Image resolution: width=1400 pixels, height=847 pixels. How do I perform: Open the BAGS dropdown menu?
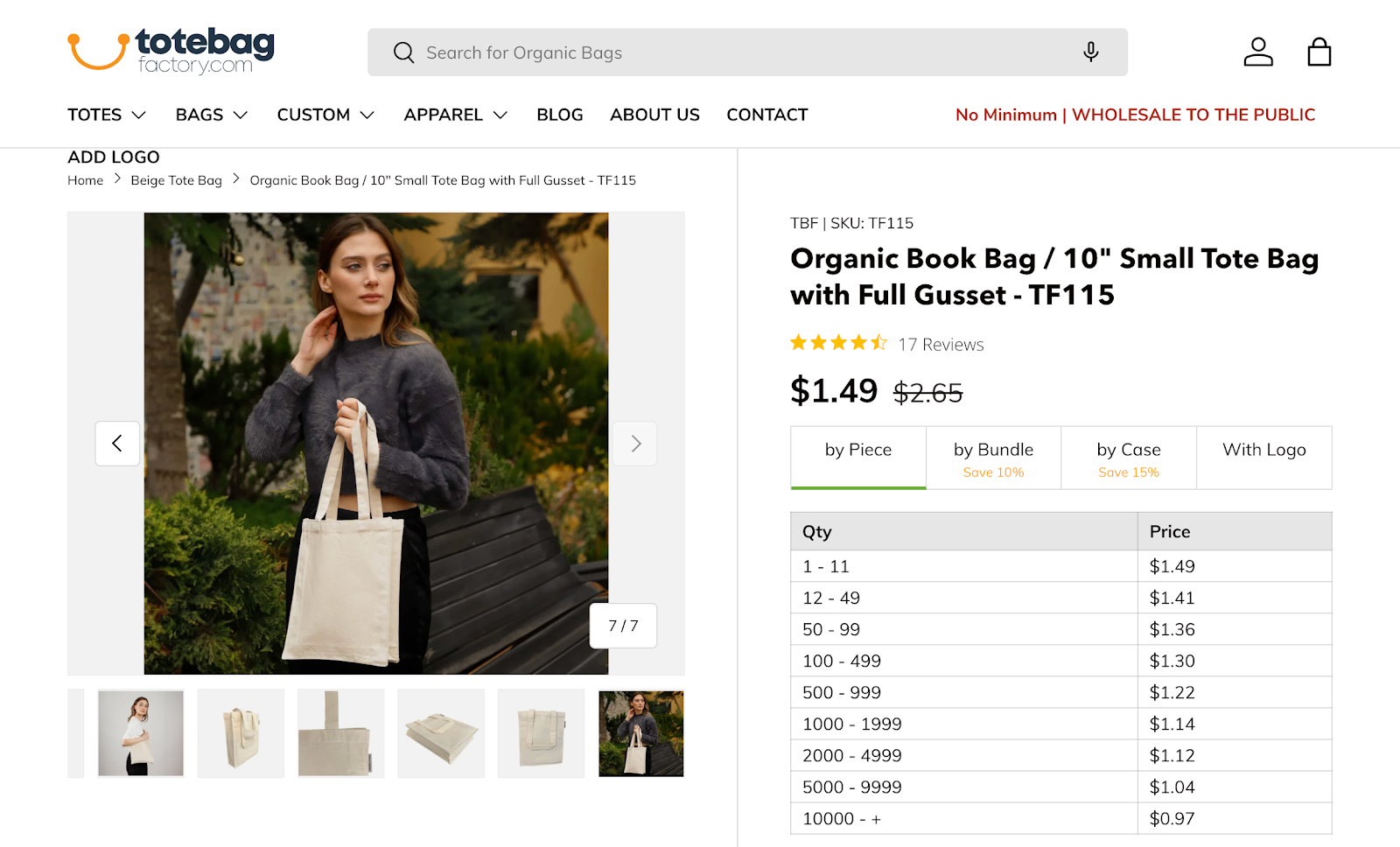pyautogui.click(x=210, y=114)
